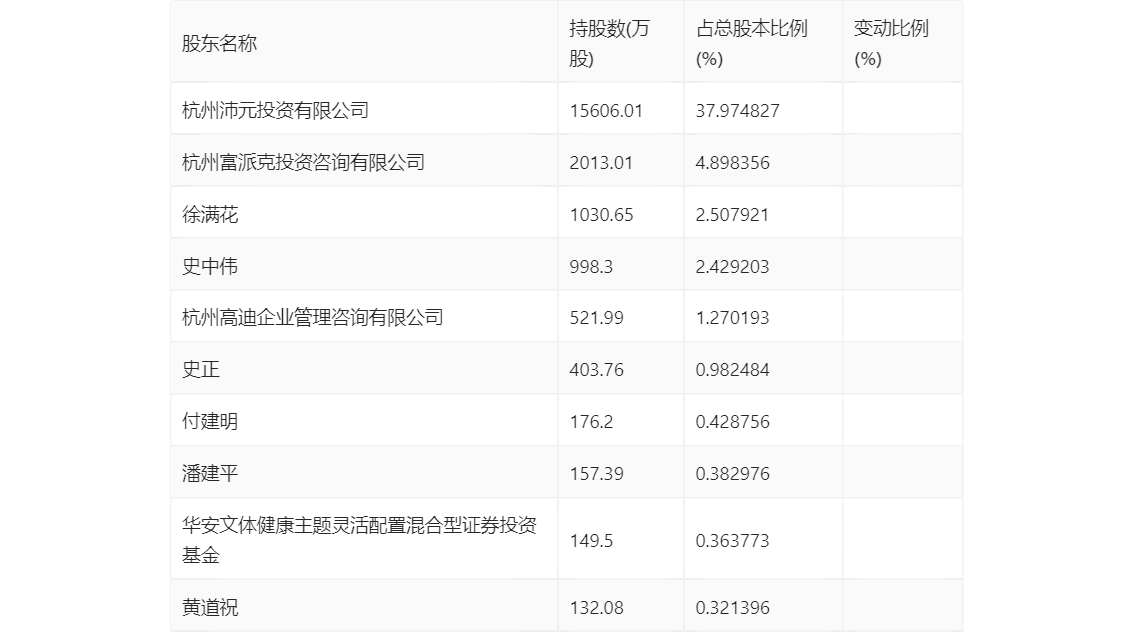Screen dimensions: 1134x632
Task: Click share count 176.2
Action: coord(591,422)
